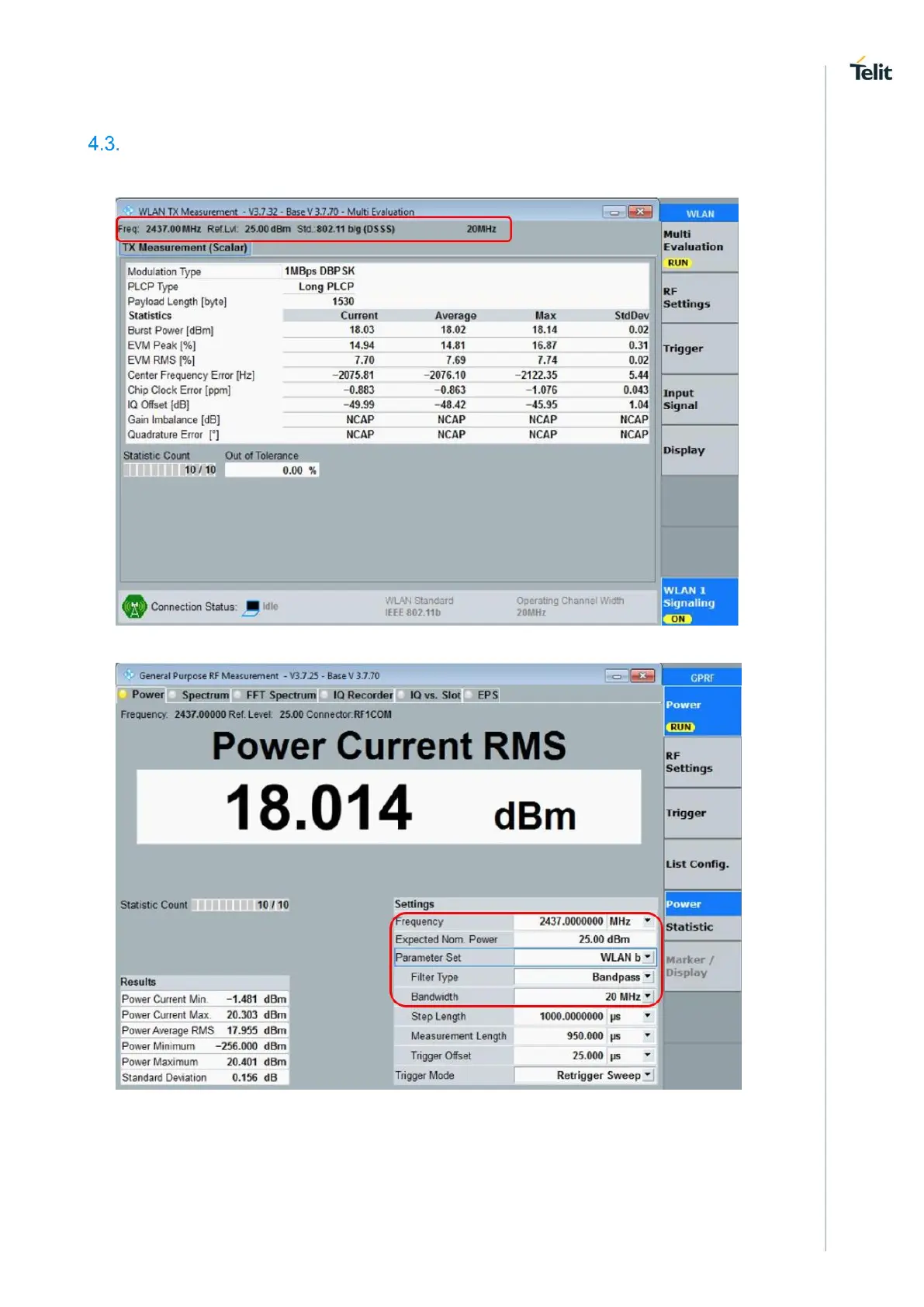Click the IQ Offset max value -45.95
The image size is (924, 1307).
coord(542,405)
